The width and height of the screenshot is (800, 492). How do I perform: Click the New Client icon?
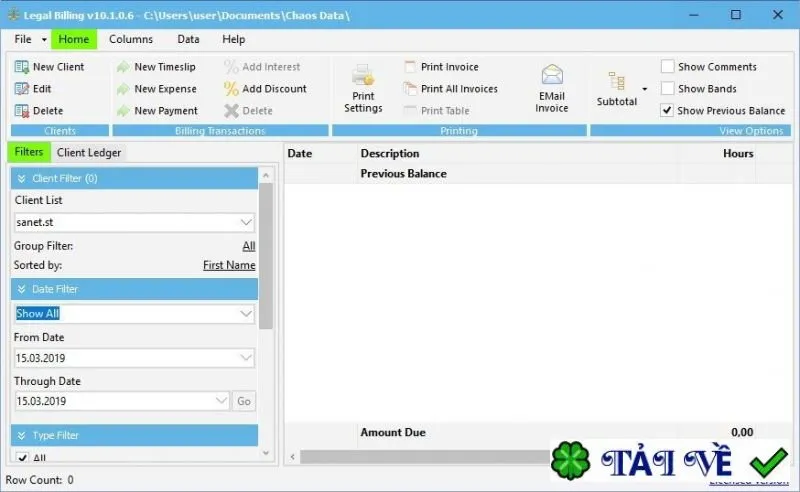point(21,67)
